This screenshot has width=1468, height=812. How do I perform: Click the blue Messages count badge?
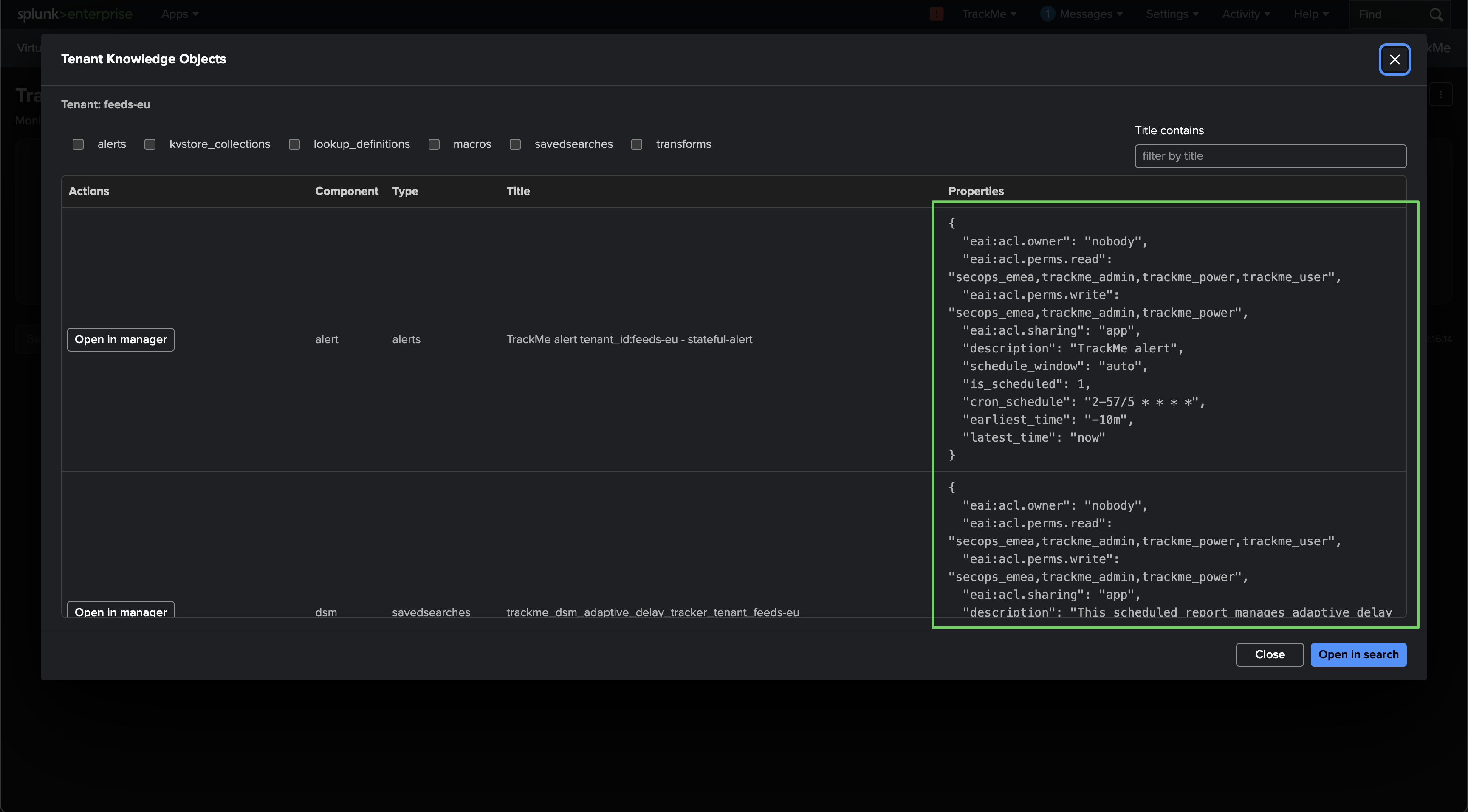pos(1047,14)
